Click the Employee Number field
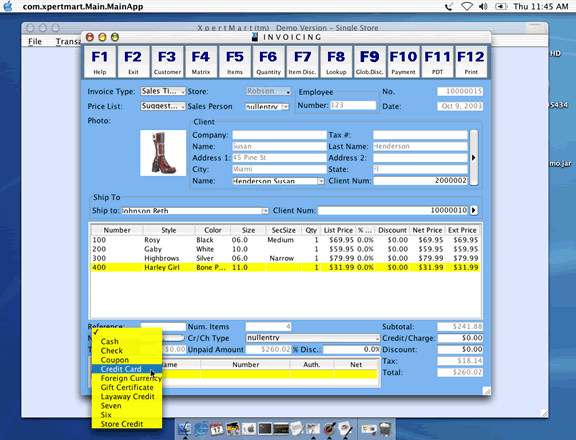 (353, 105)
